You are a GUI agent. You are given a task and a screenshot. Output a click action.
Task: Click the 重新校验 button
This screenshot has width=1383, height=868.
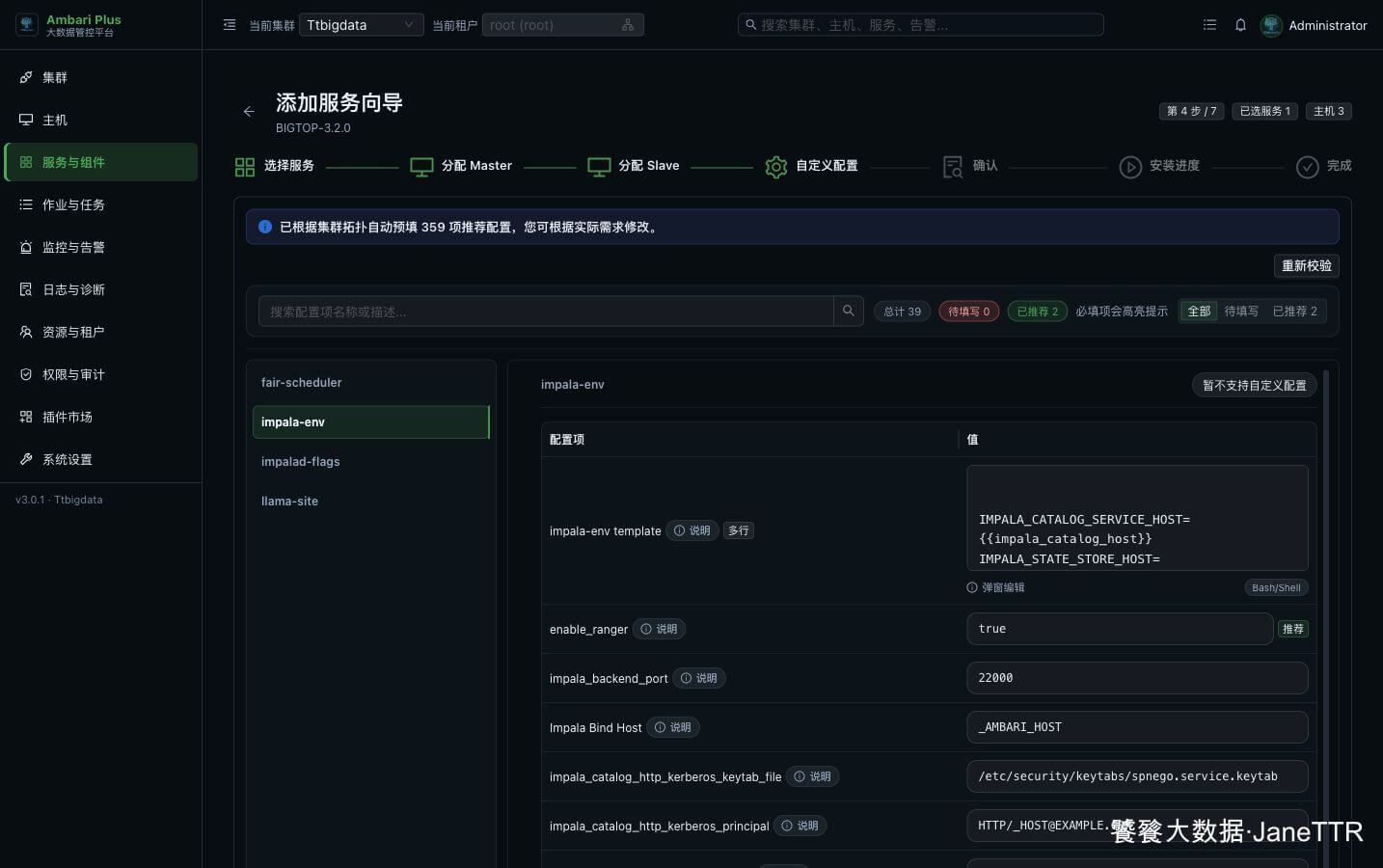[x=1306, y=265]
